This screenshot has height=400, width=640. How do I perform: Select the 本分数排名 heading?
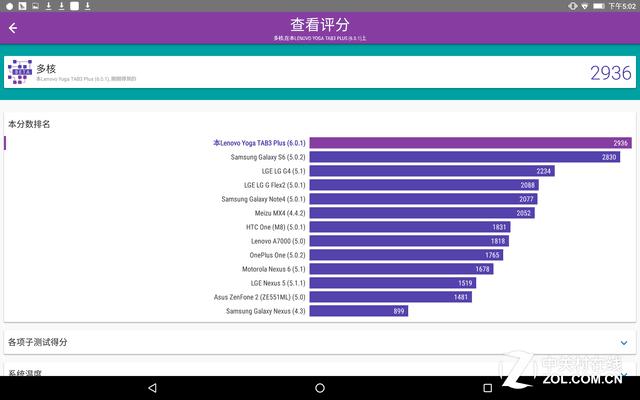pos(29,124)
